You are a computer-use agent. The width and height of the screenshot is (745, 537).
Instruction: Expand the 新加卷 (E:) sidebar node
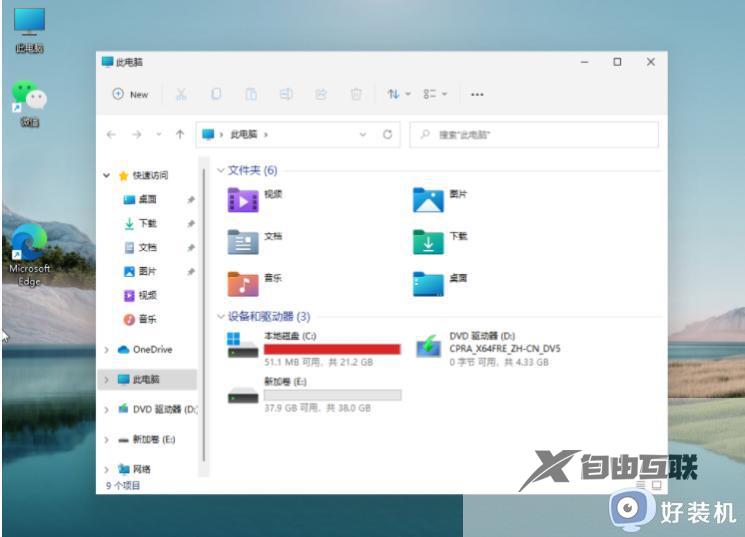click(x=106, y=440)
